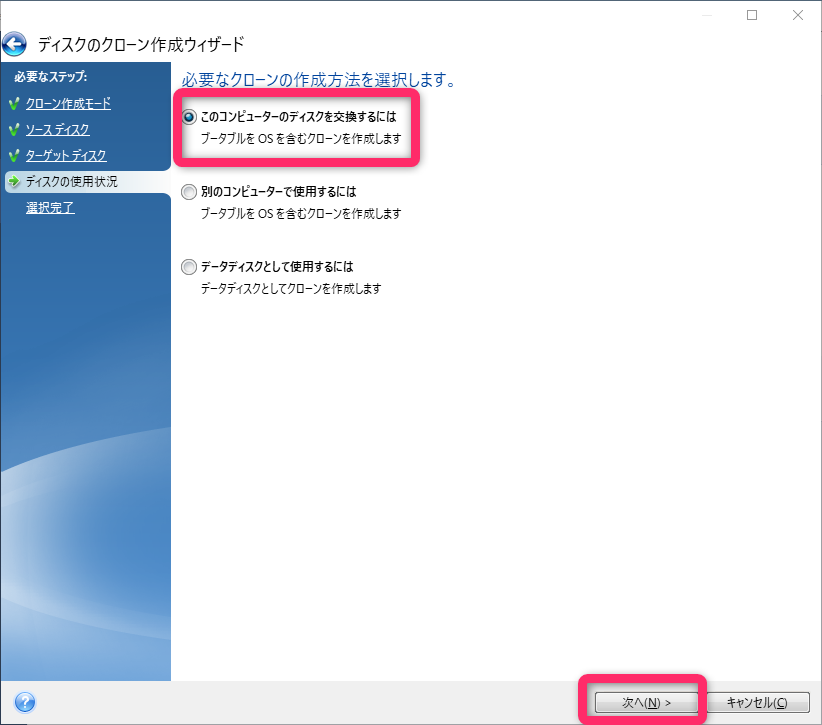Select 'このコンピューターのディスクを交換するには' radio option
The width and height of the screenshot is (822, 725).
[x=189, y=117]
